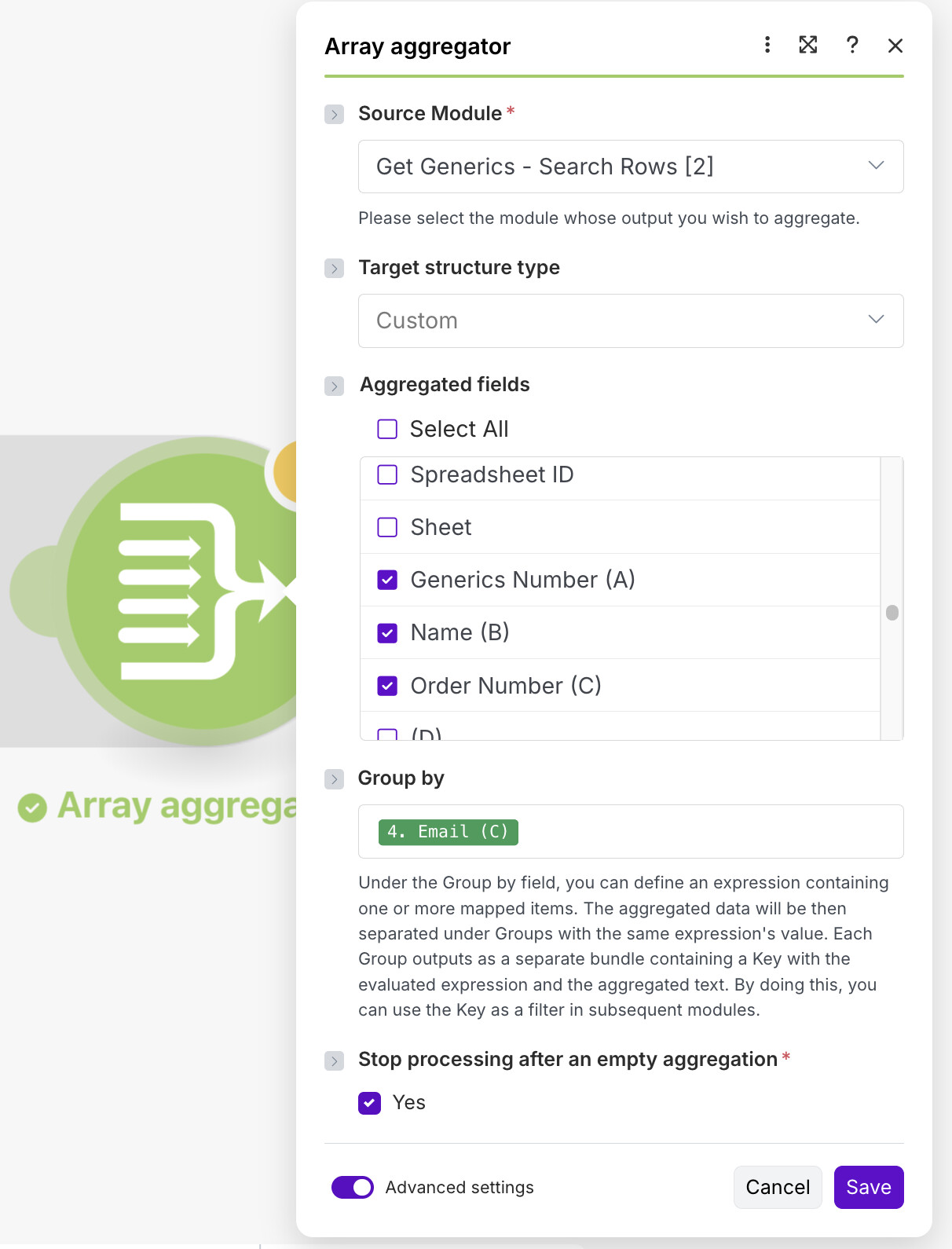This screenshot has height=1249, width=952.
Task: Toggle the arrow beside Source Module
Action: [x=335, y=115]
